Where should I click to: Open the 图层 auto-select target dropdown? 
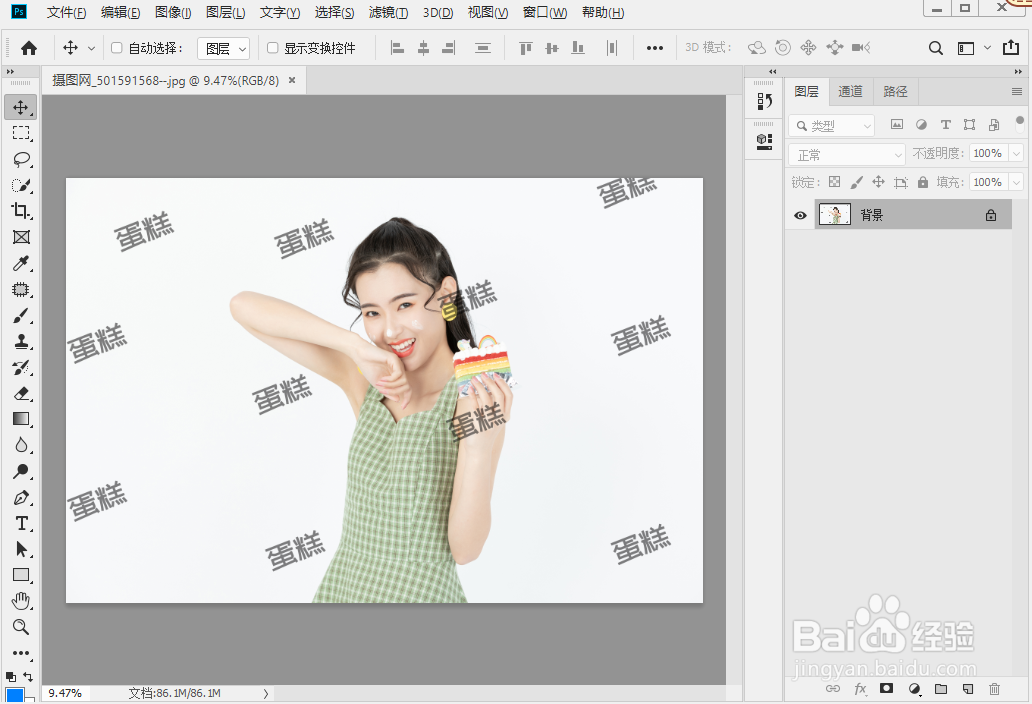pos(223,48)
